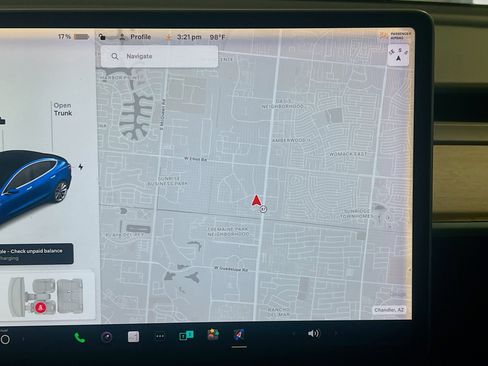This screenshot has height=366, width=488.
Task: Tap the AMBERWOOD II map label
Action: (x=291, y=141)
